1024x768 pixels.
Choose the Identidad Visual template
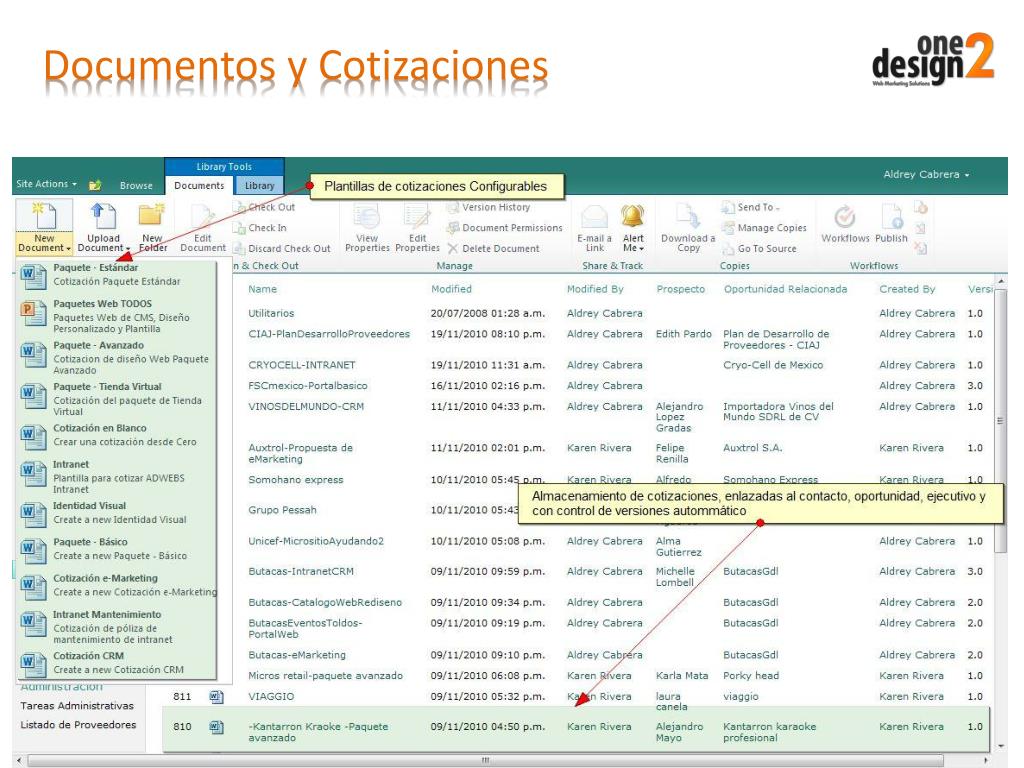118,513
